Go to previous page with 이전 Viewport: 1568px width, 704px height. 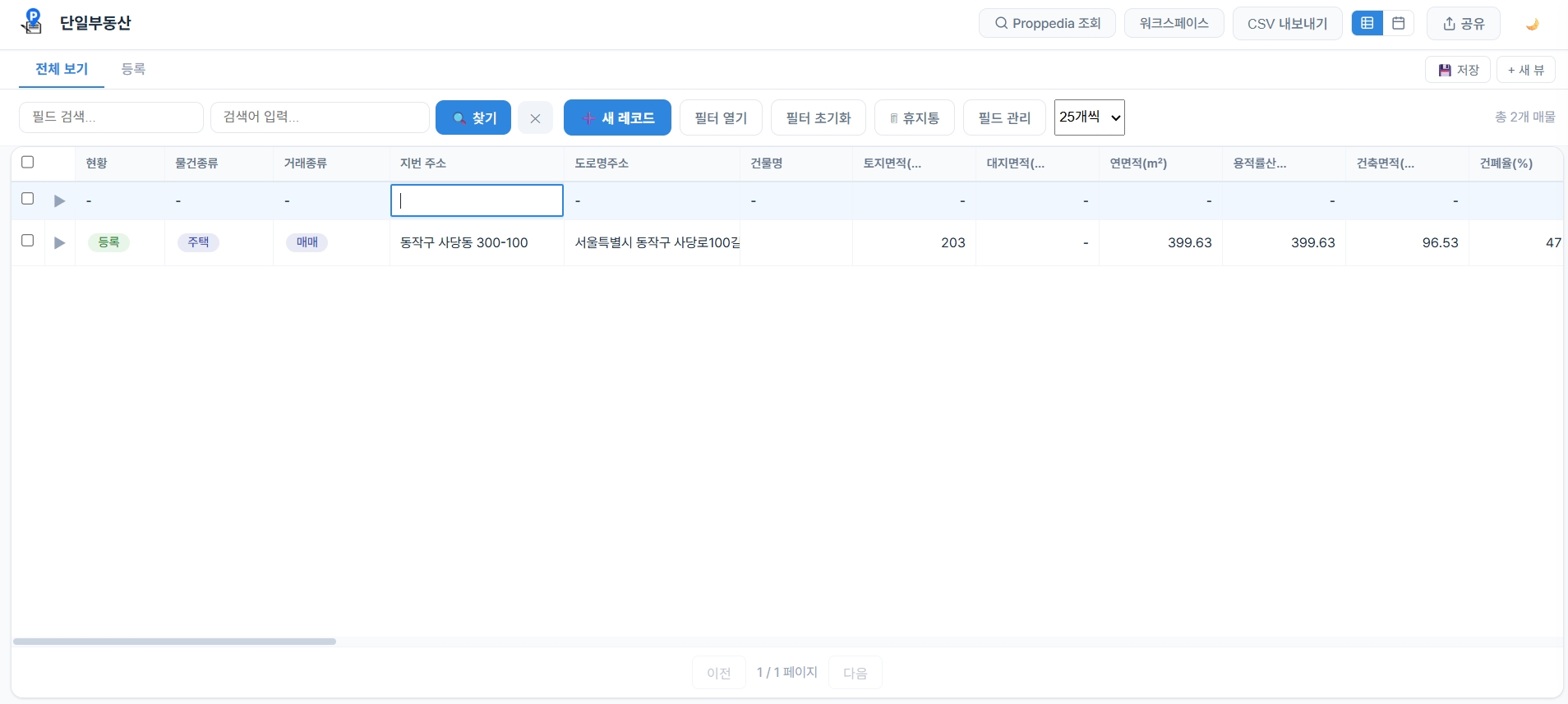click(x=719, y=673)
